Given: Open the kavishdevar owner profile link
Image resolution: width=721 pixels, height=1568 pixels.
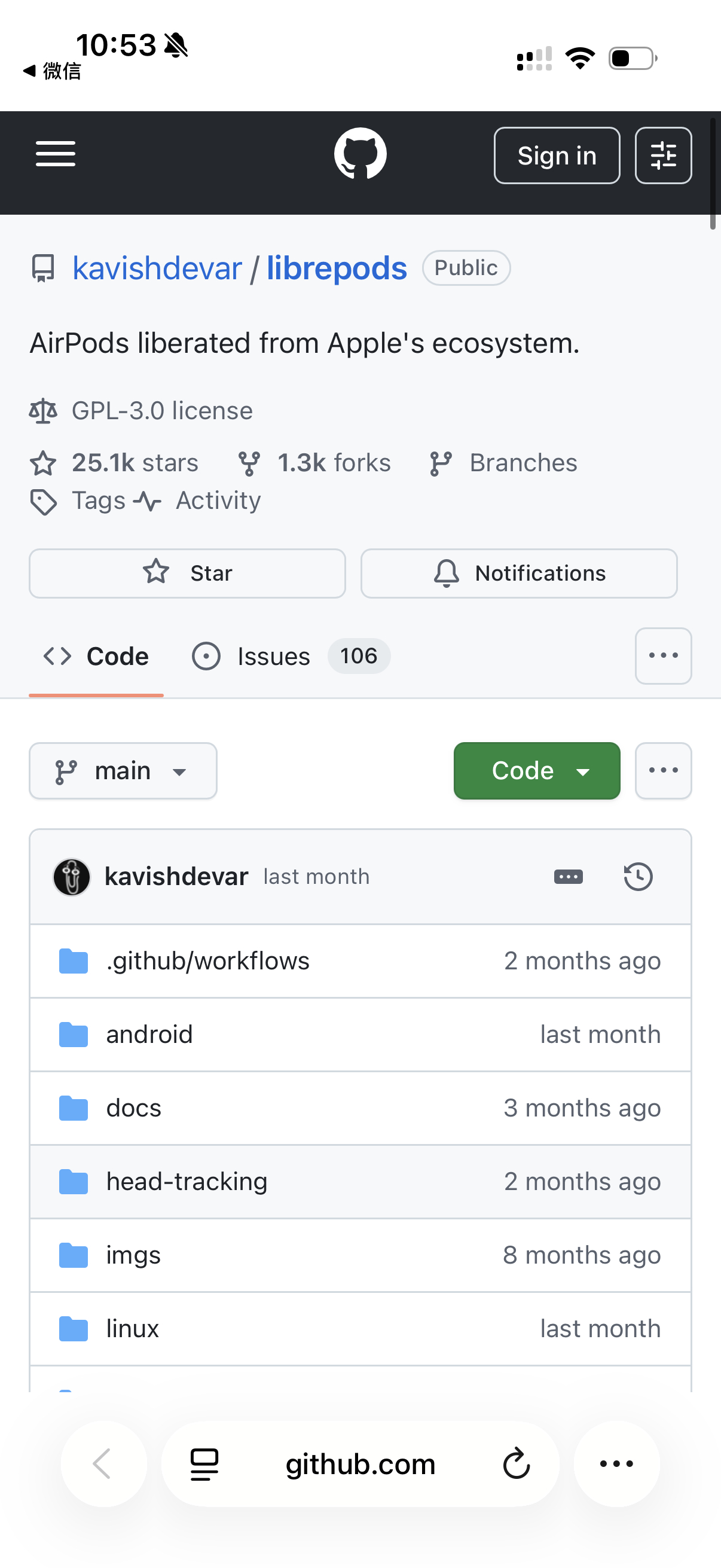Looking at the screenshot, I should click(157, 269).
